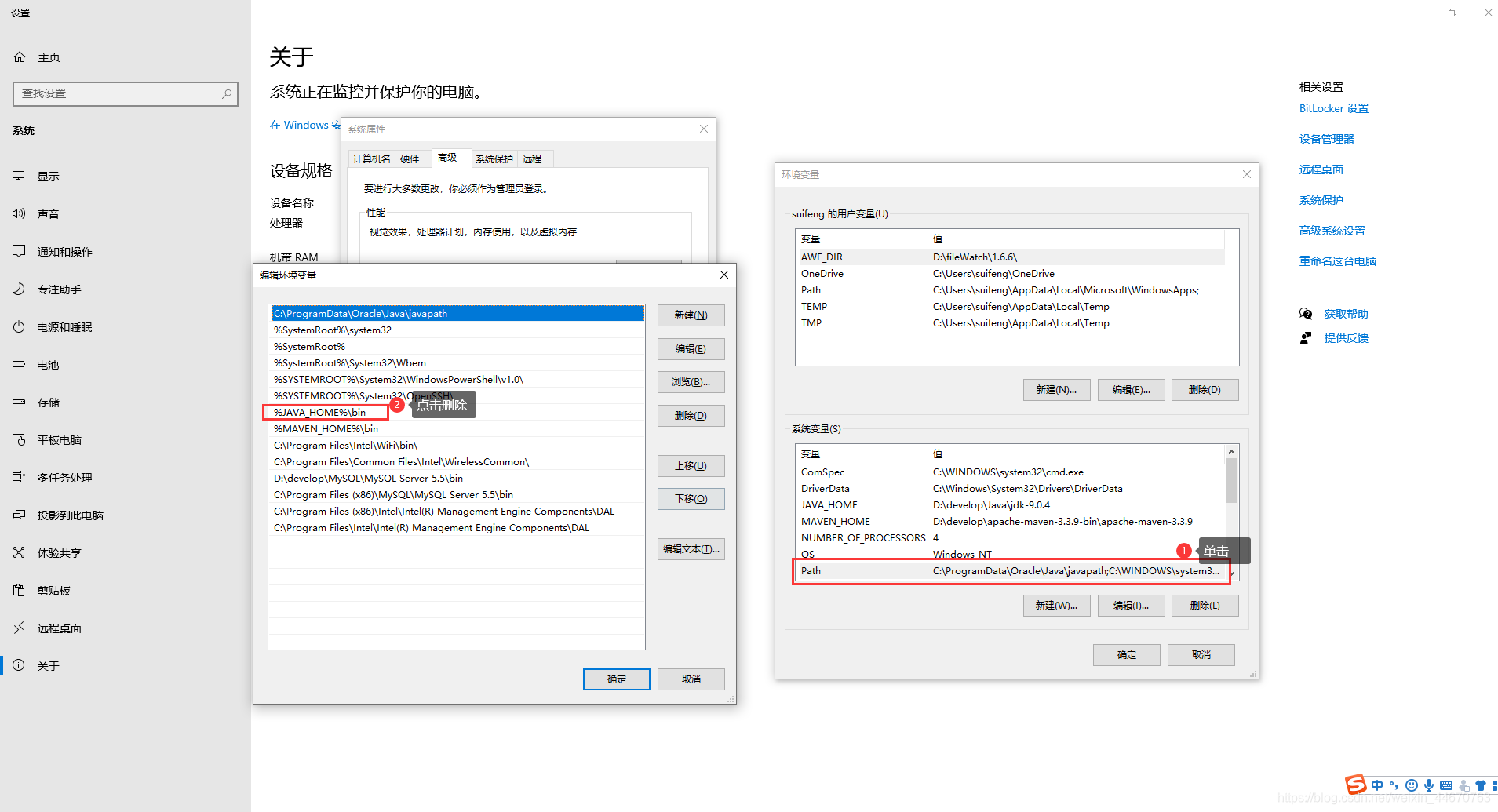Select the ComSpec system variable row

coord(1011,472)
